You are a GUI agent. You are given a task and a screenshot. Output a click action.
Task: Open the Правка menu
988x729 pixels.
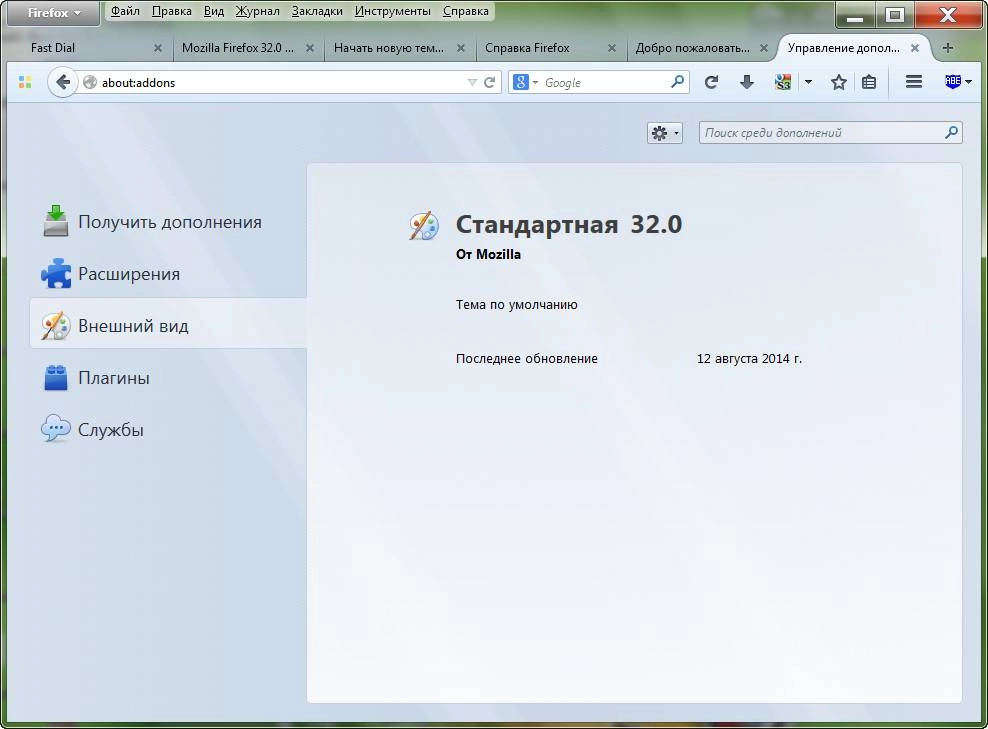pos(171,11)
